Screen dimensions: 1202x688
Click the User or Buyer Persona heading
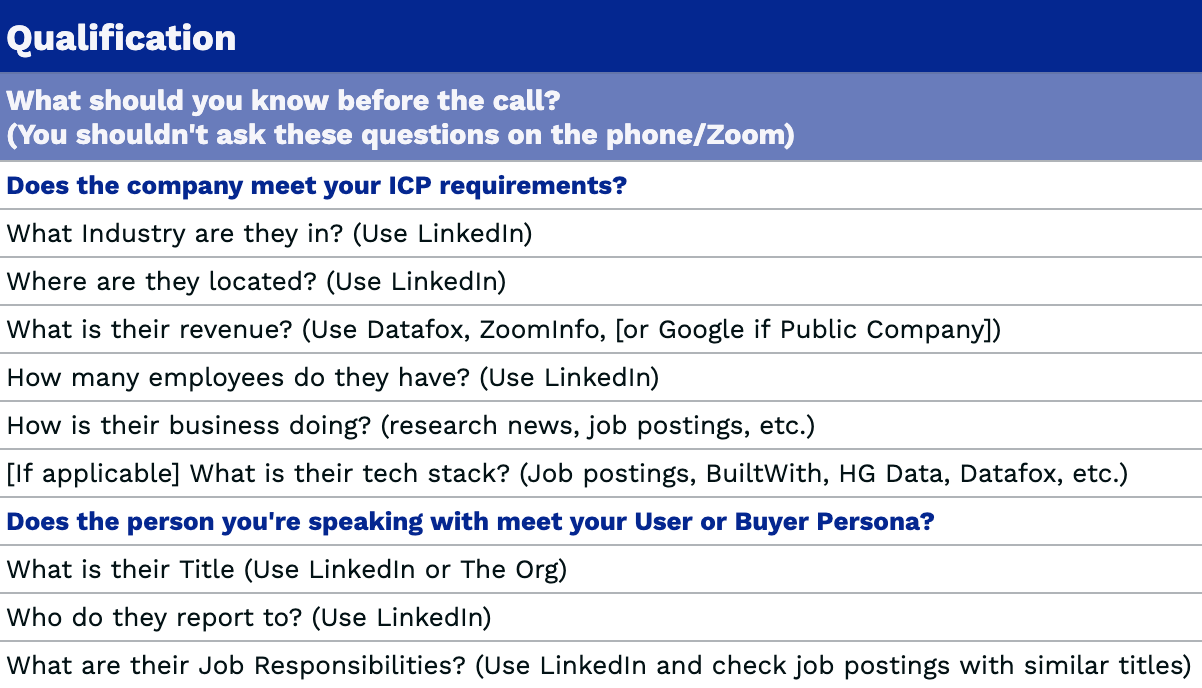pyautogui.click(x=470, y=522)
